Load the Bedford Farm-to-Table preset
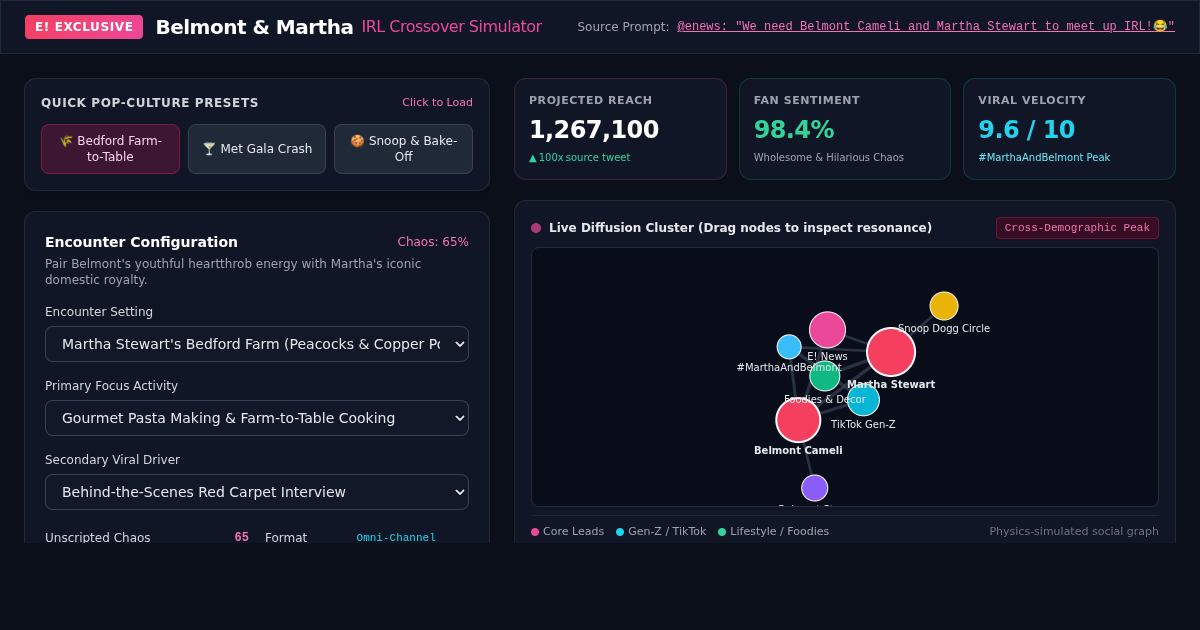Viewport: 1200px width, 630px height. coord(110,149)
